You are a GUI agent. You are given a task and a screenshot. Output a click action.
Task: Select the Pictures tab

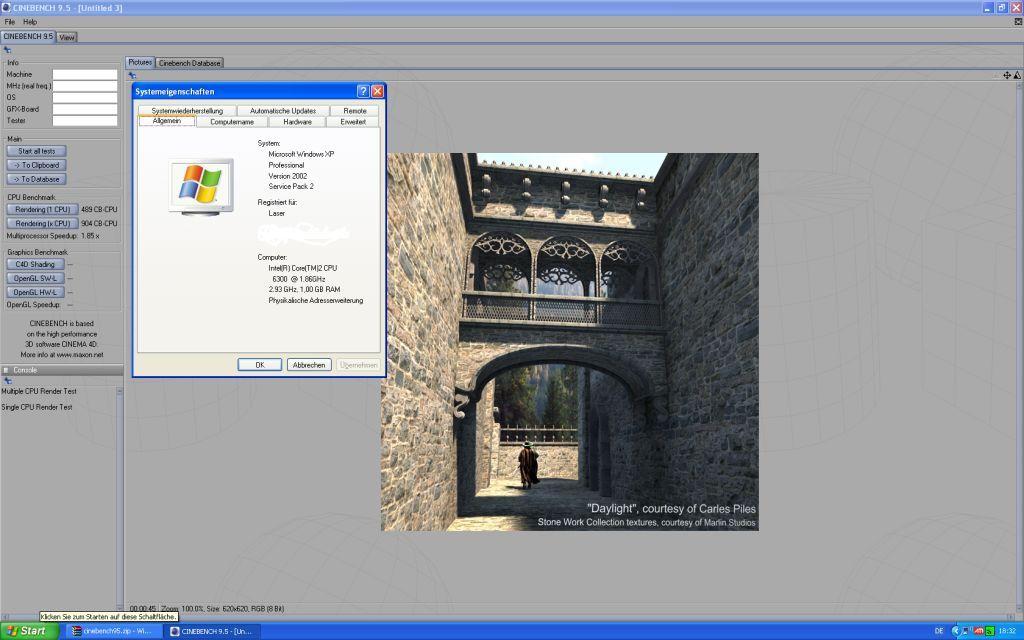(x=140, y=62)
